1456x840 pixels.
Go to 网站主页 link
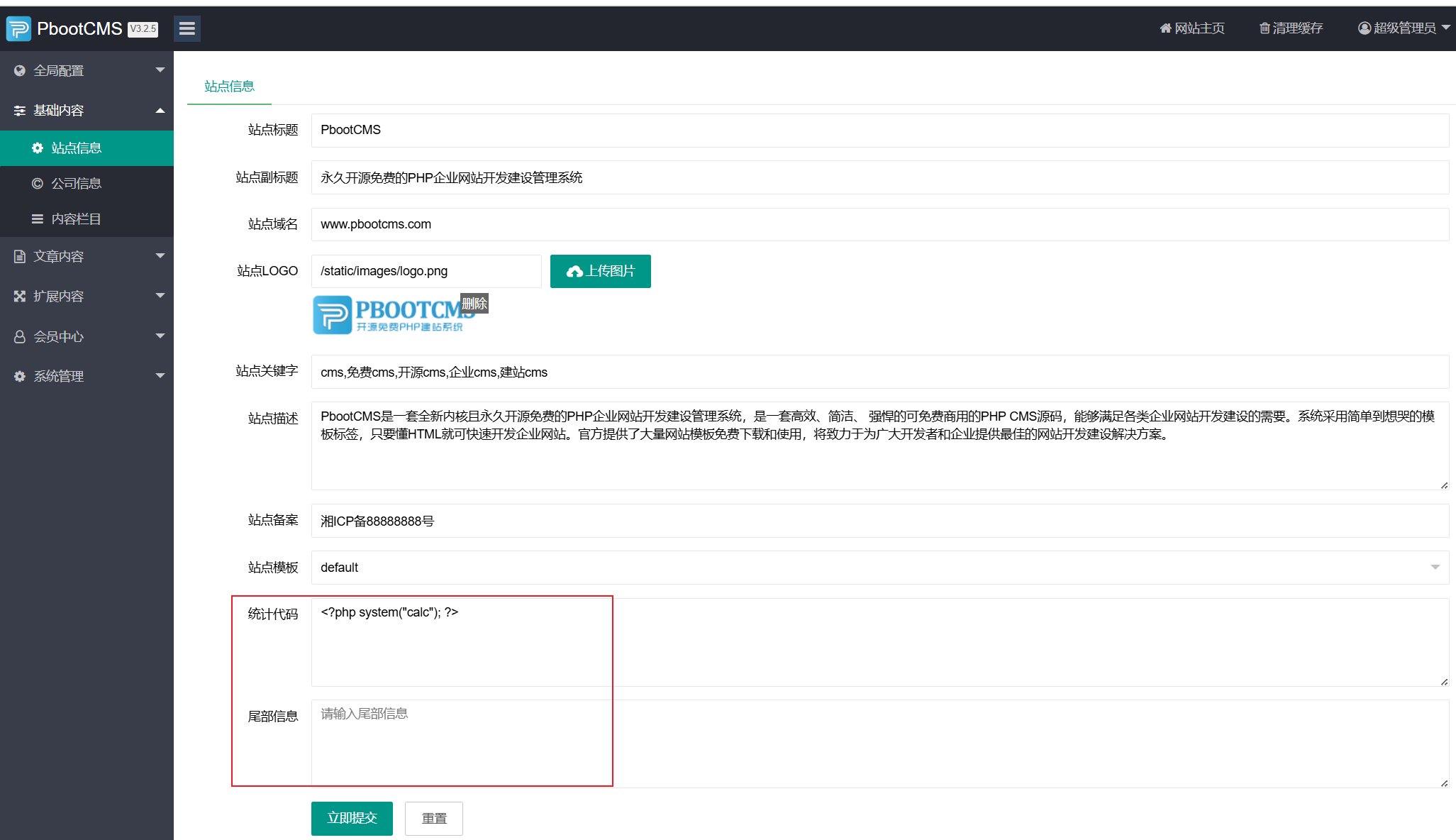coord(1192,28)
